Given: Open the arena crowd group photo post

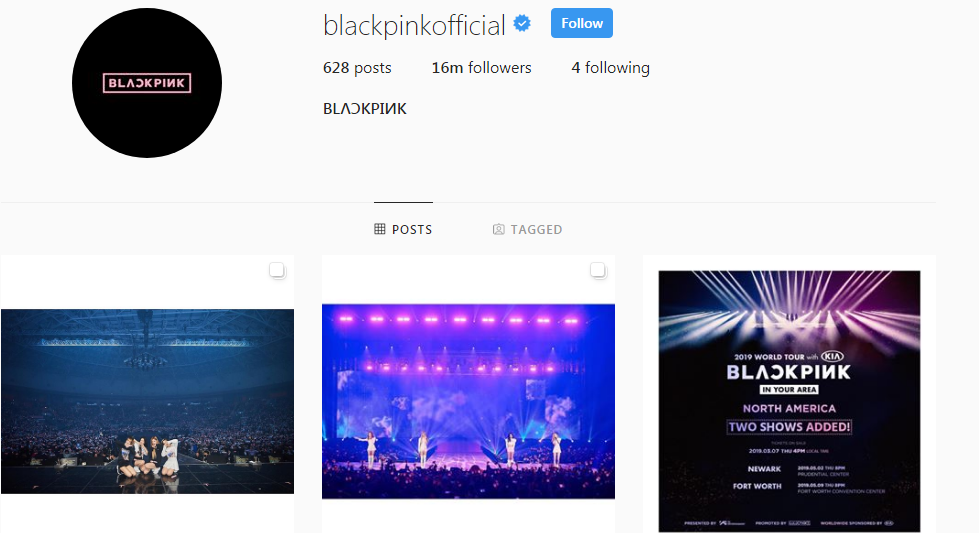Looking at the screenshot, I should 147,401.
